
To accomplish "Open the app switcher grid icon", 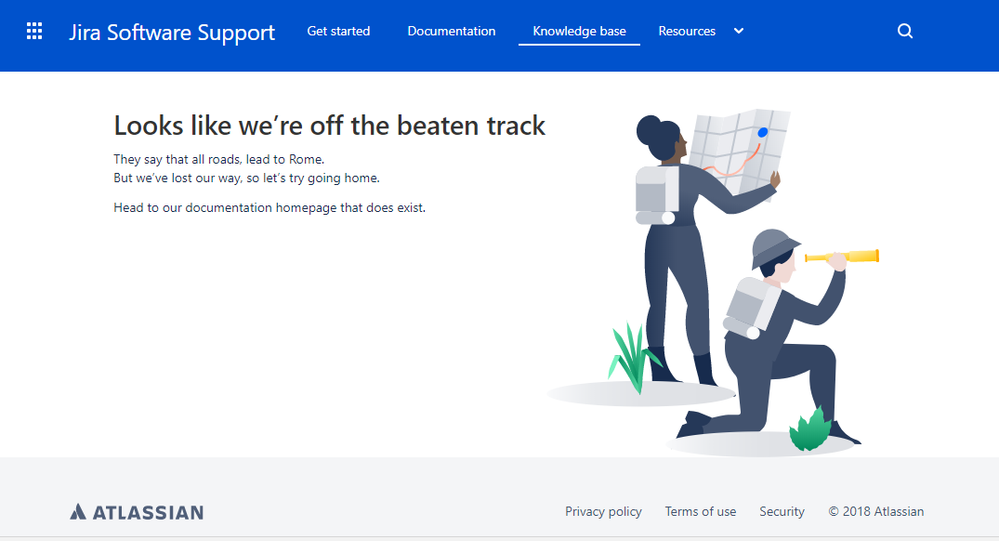I will pos(34,31).
